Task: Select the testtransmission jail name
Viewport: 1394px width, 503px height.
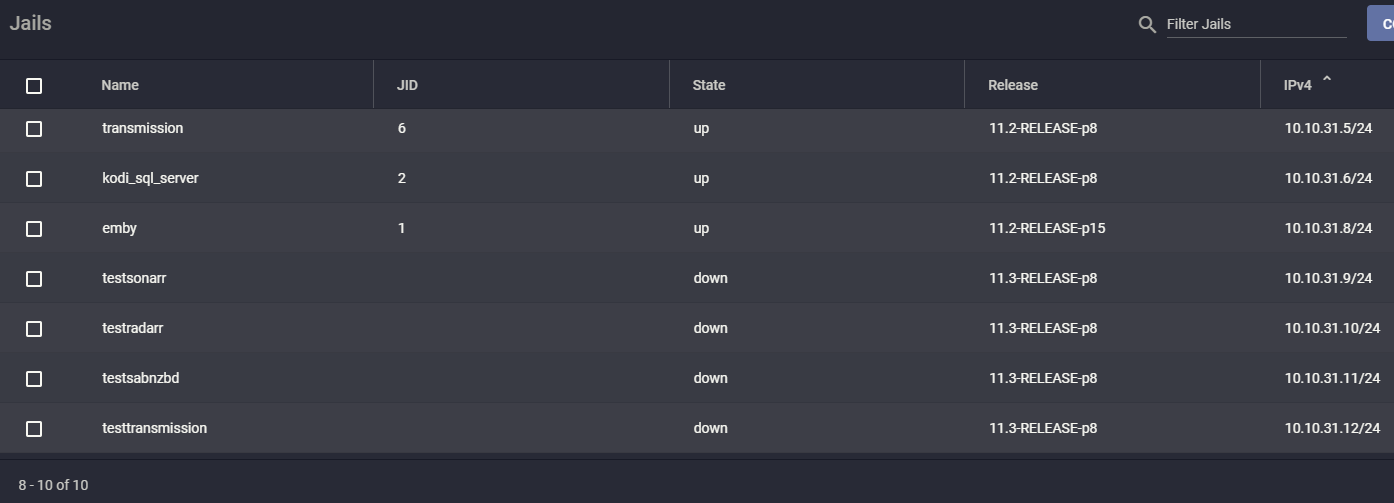Action: coord(155,428)
